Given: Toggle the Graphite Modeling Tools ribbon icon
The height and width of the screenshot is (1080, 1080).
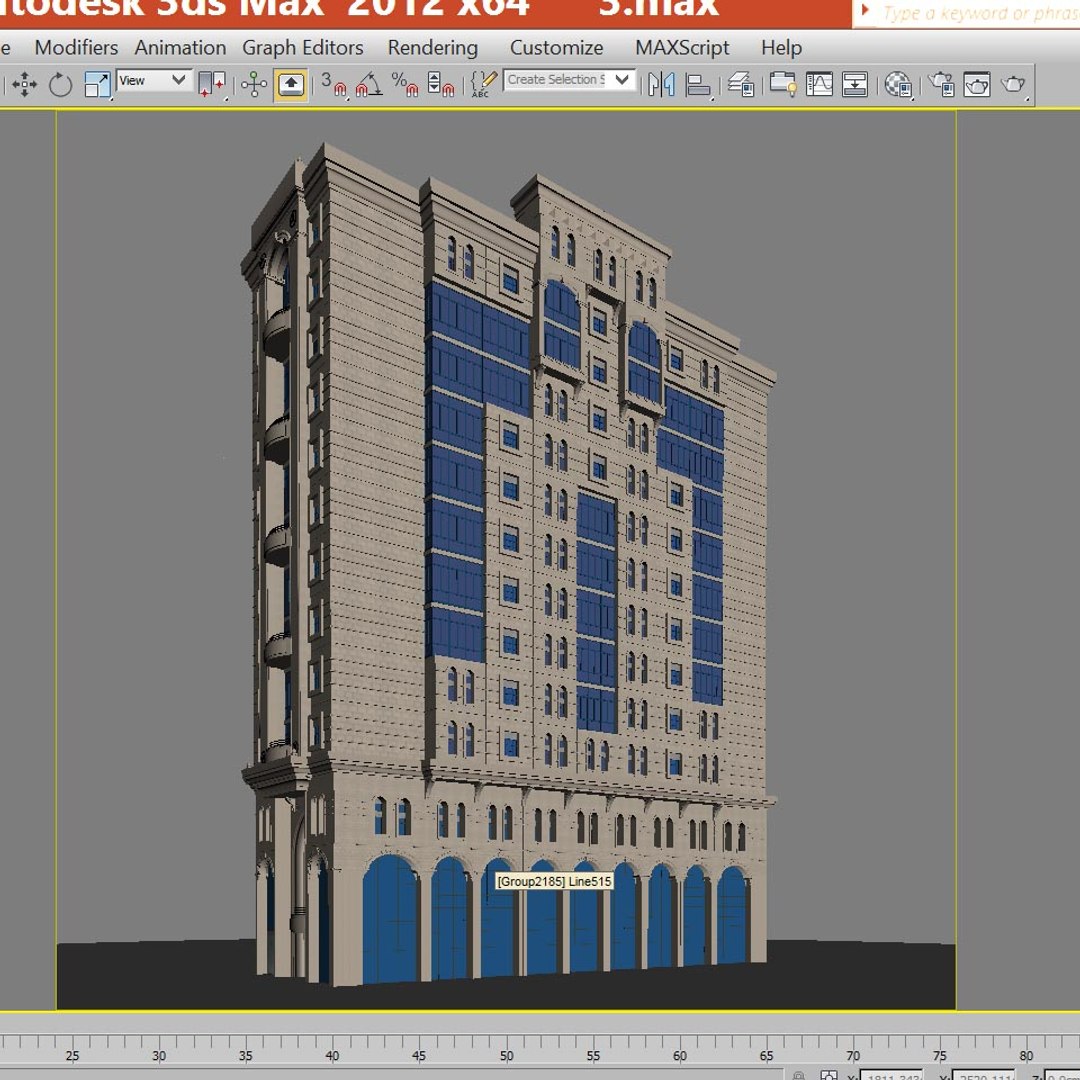Looking at the screenshot, I should tap(783, 85).
